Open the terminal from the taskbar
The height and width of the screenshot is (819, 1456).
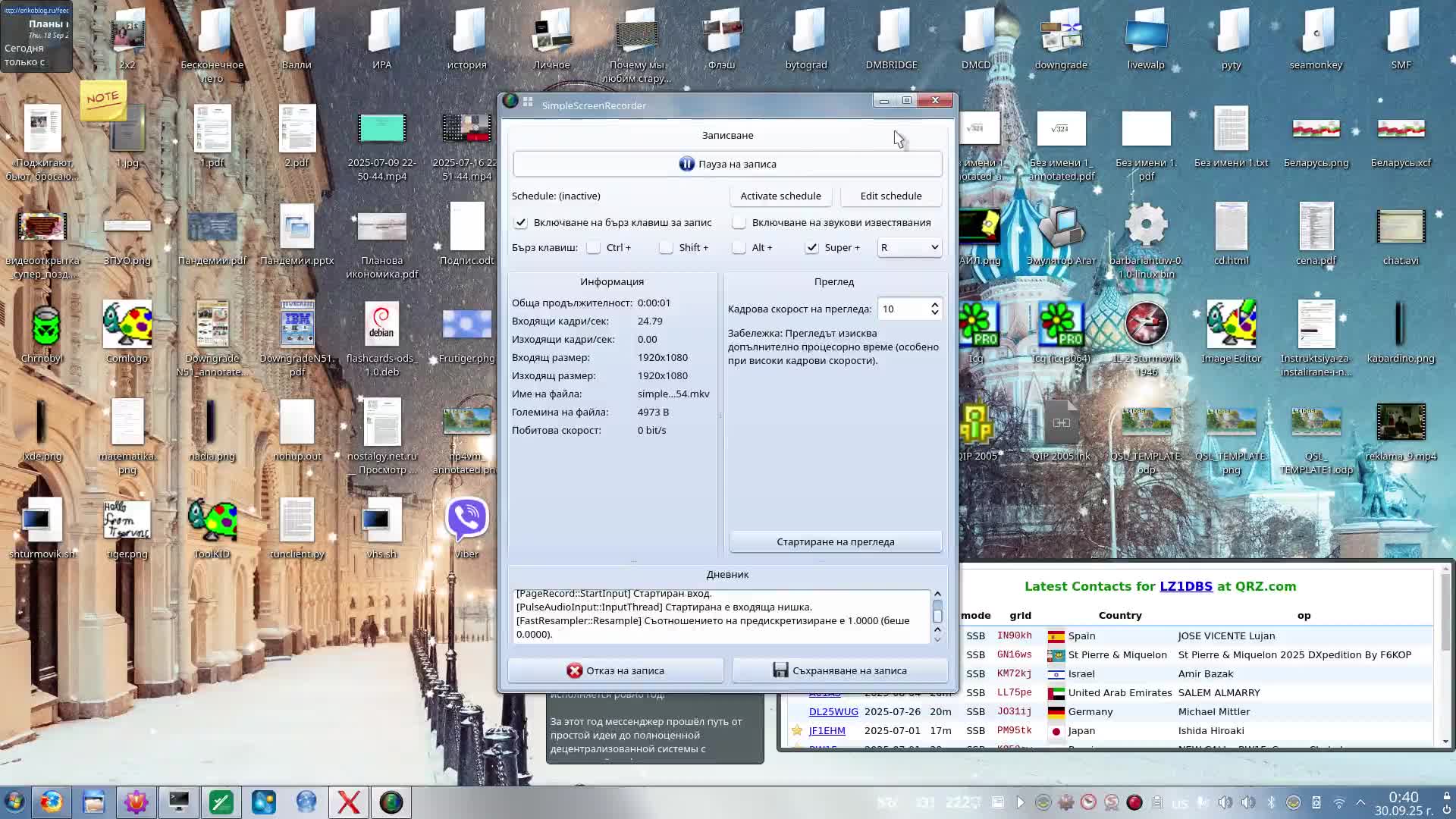pyautogui.click(x=179, y=802)
